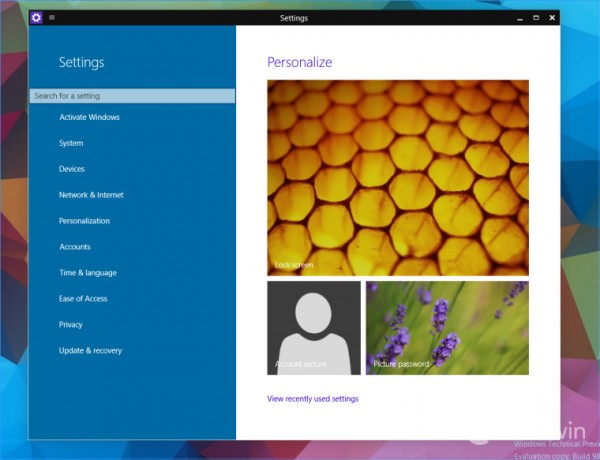Open Ease of Access settings
600x460 pixels.
(x=83, y=299)
